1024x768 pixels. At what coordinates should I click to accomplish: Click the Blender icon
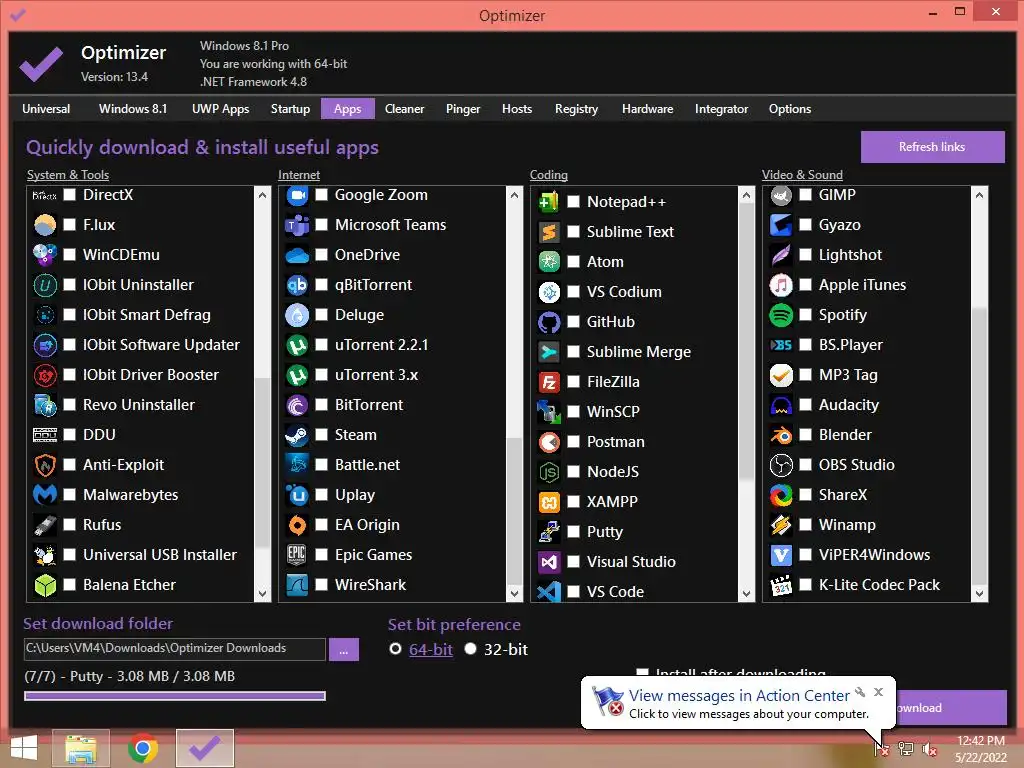coord(781,435)
